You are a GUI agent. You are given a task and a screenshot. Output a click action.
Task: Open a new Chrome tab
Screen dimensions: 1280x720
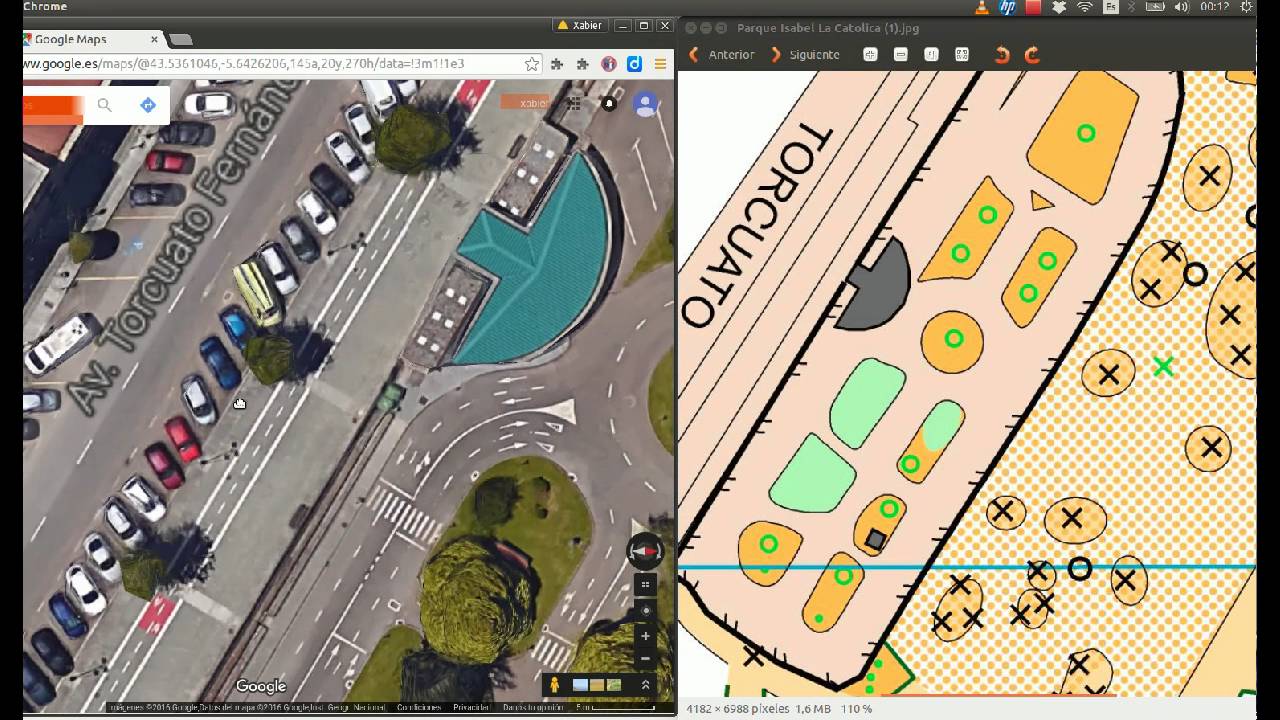181,40
